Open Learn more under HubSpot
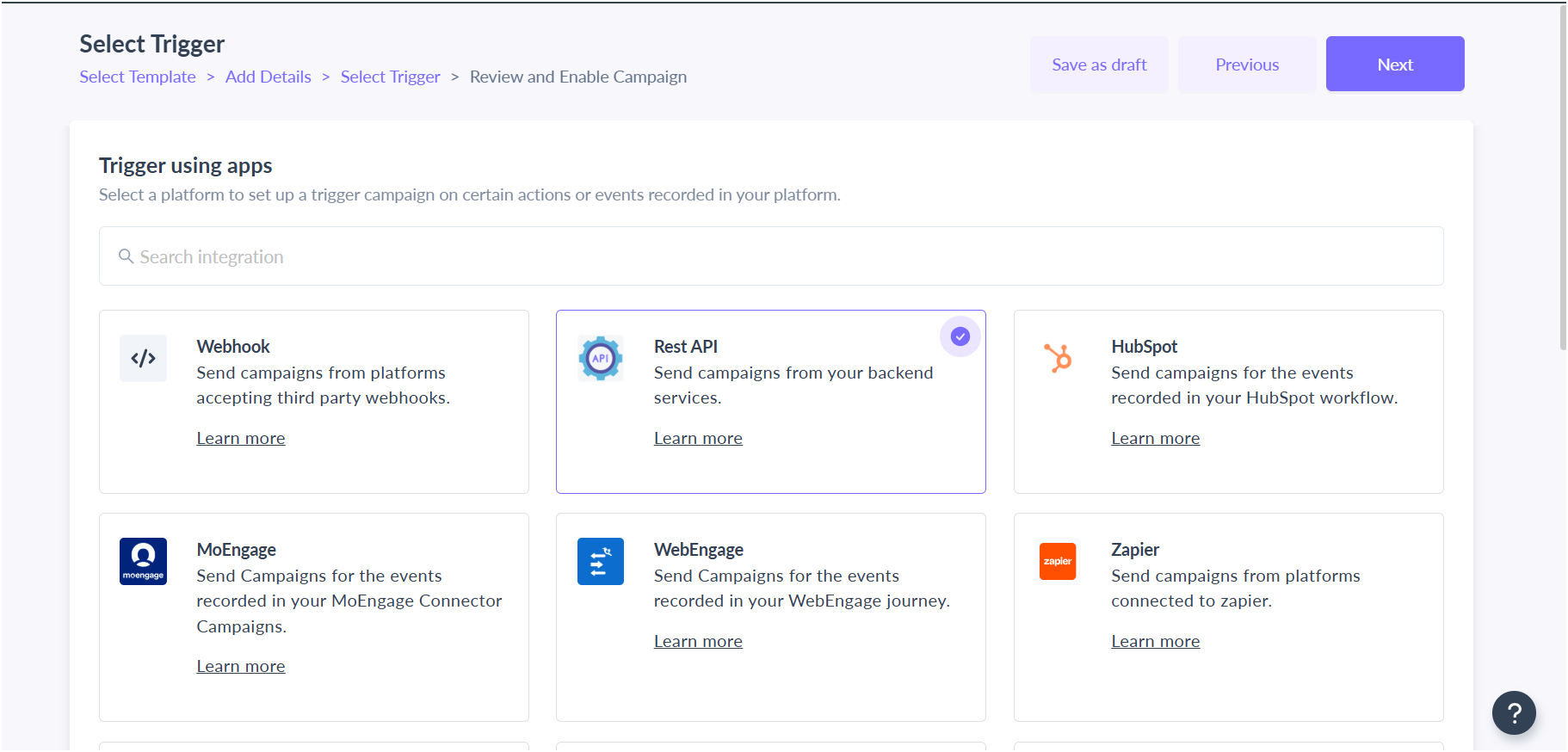 coord(1156,438)
